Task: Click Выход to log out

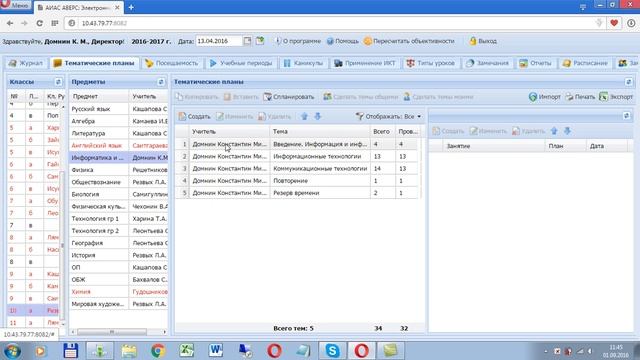Action: coord(483,41)
